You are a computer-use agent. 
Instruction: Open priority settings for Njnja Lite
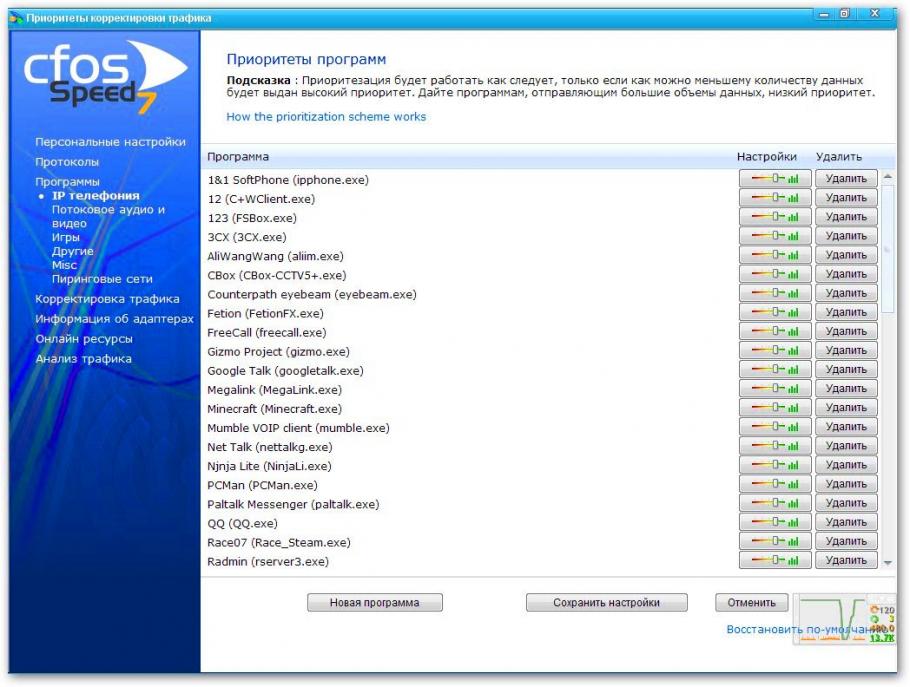click(x=775, y=465)
